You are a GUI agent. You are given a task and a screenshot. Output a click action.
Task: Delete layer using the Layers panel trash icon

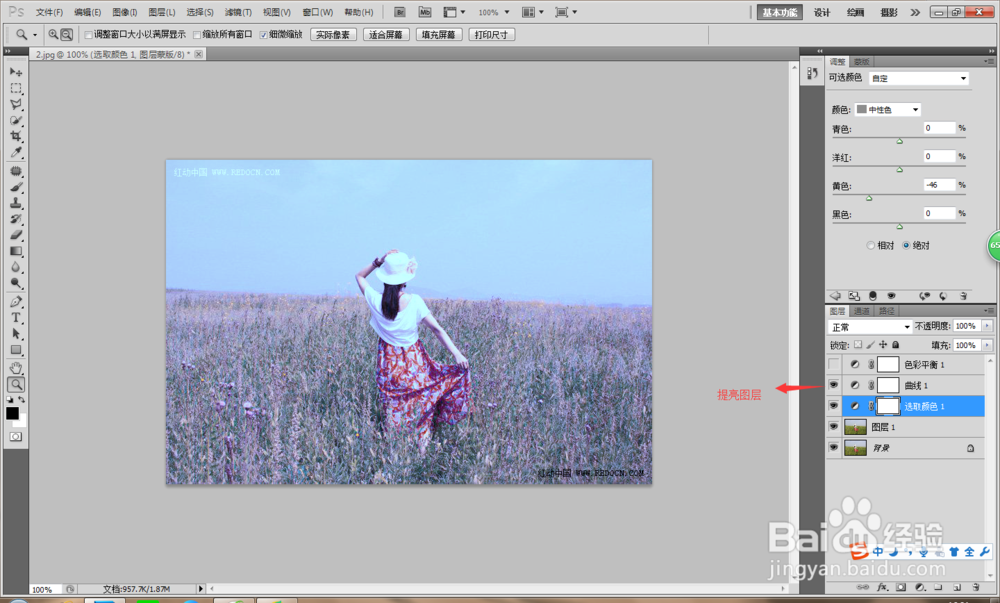pyautogui.click(x=976, y=587)
